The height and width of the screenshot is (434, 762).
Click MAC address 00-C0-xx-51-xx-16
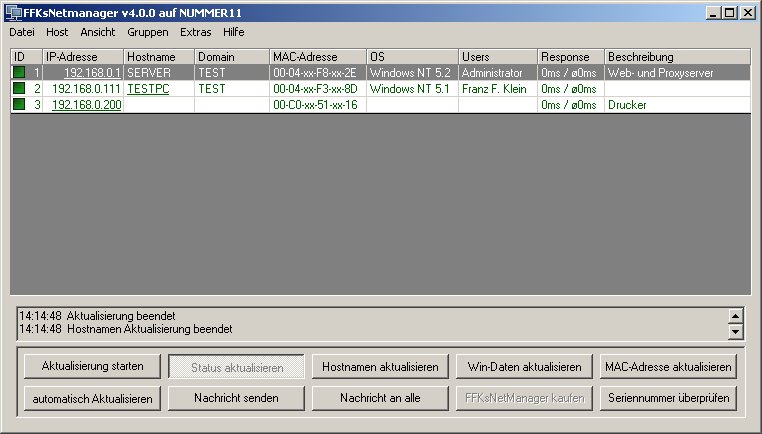click(315, 105)
